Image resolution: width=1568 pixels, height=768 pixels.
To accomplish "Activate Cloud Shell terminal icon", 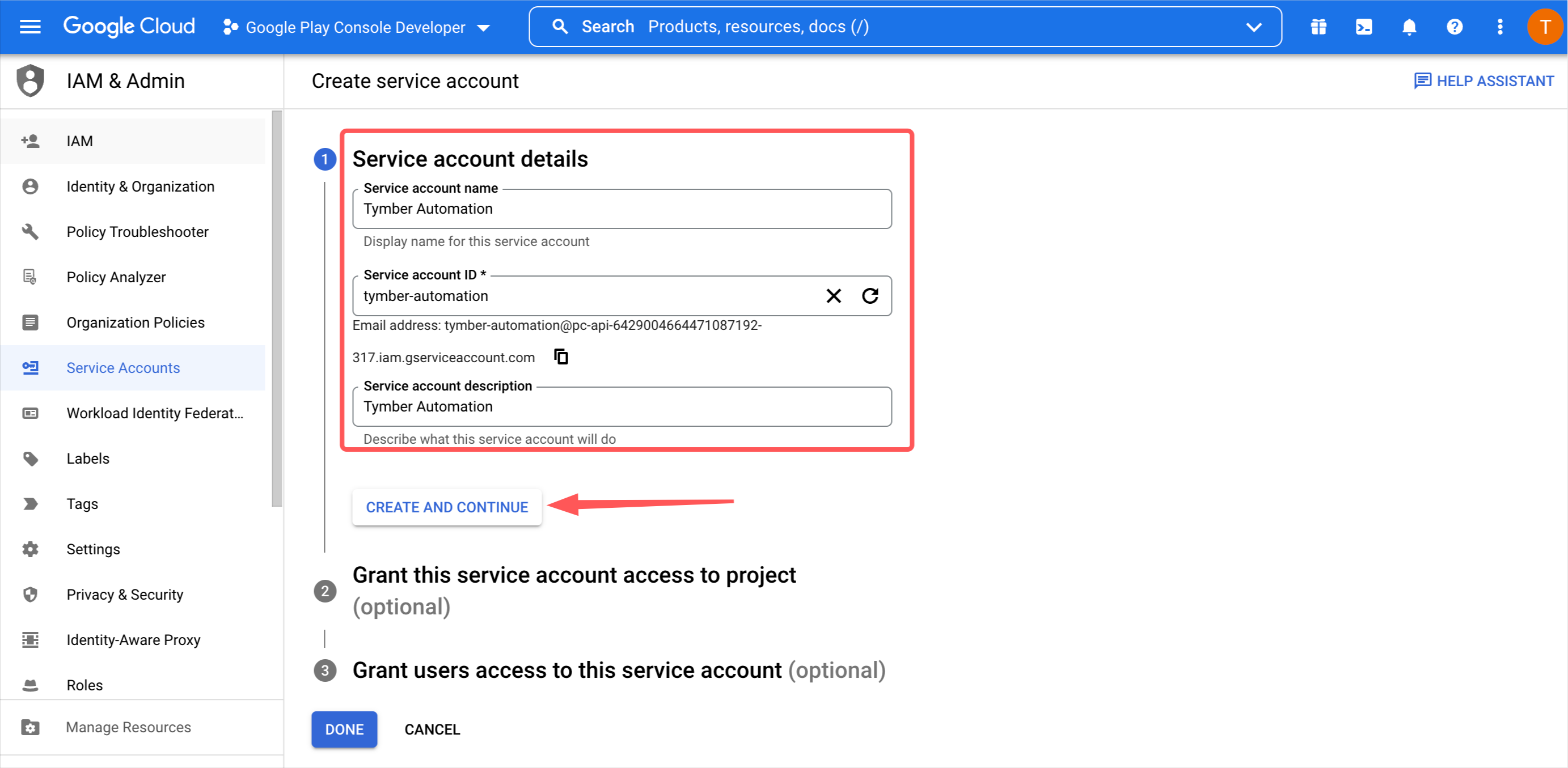I will pyautogui.click(x=1363, y=27).
